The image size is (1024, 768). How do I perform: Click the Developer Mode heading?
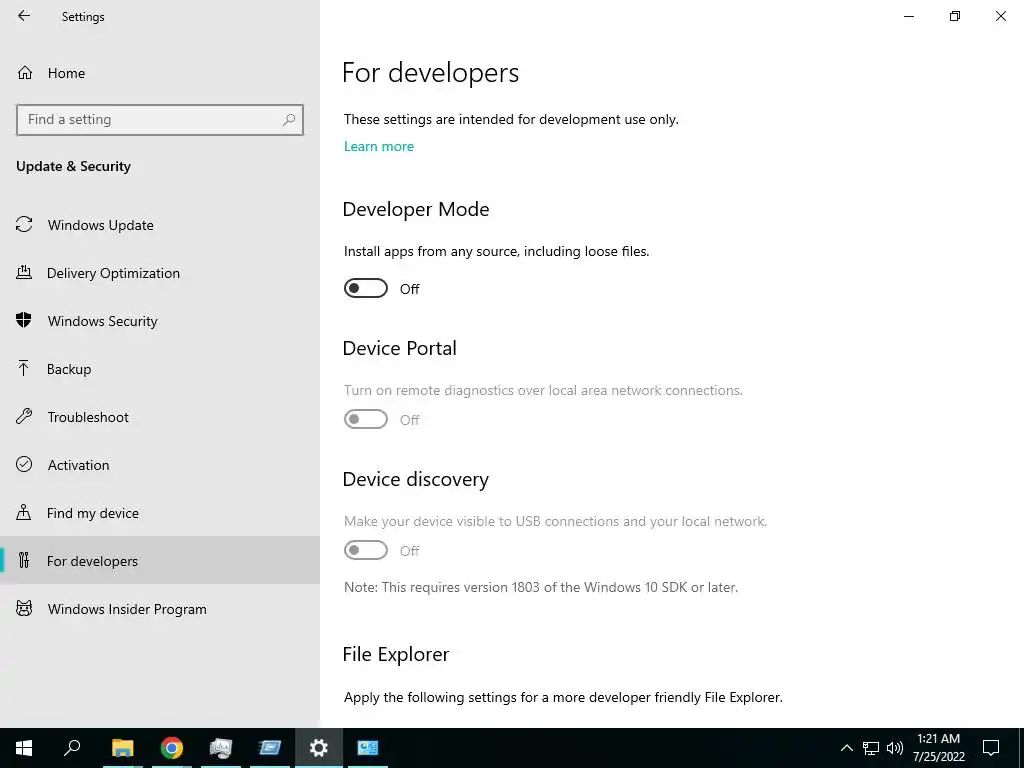416,209
